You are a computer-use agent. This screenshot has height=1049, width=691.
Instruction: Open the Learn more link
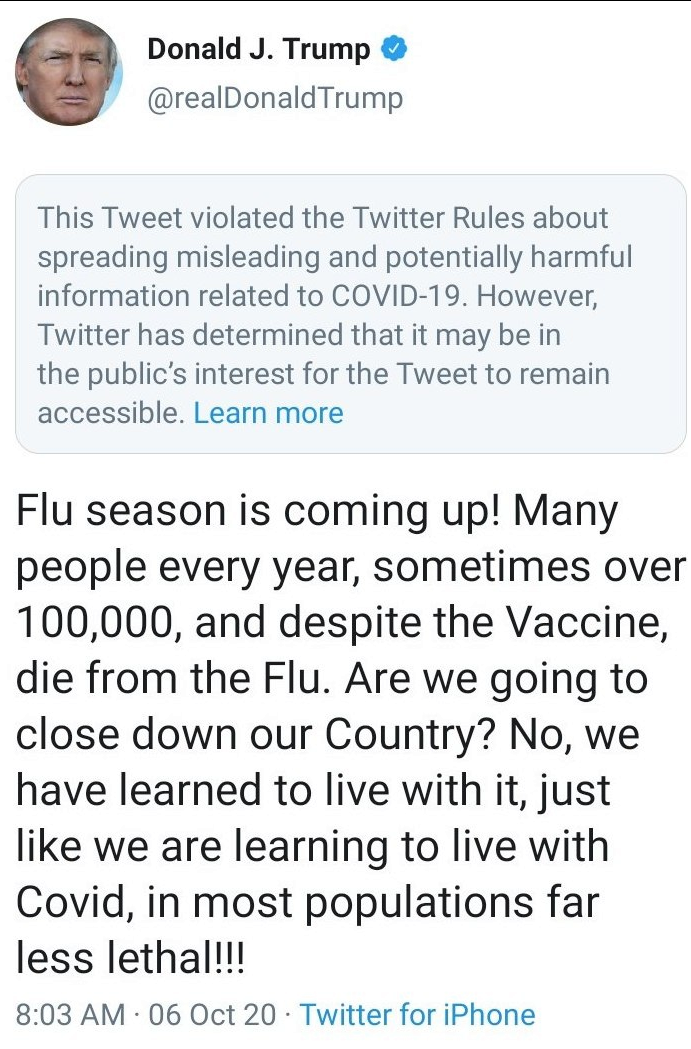click(x=268, y=413)
